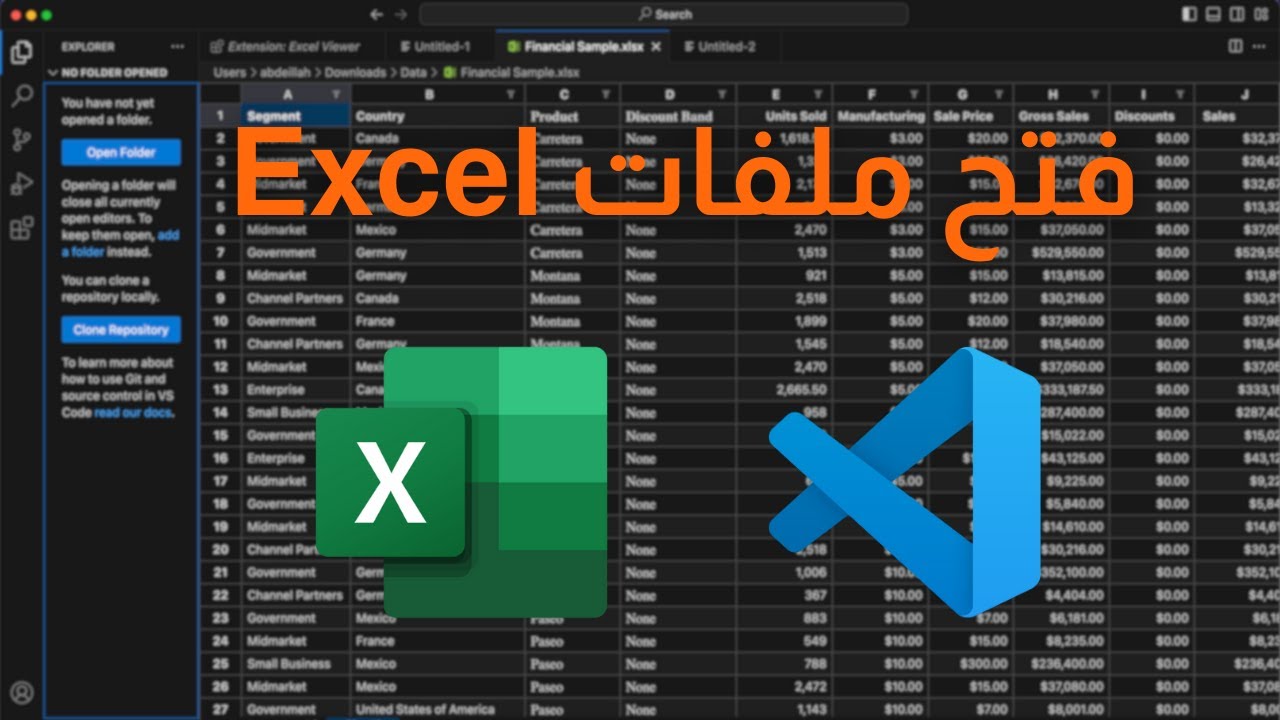Open the filter dropdown for column C
The height and width of the screenshot is (720, 1280).
click(606, 93)
